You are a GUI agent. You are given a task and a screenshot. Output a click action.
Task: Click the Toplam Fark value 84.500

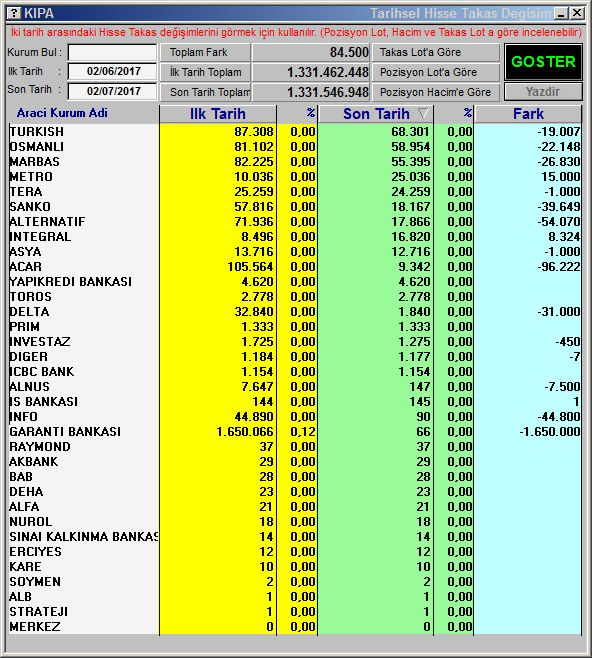349,52
